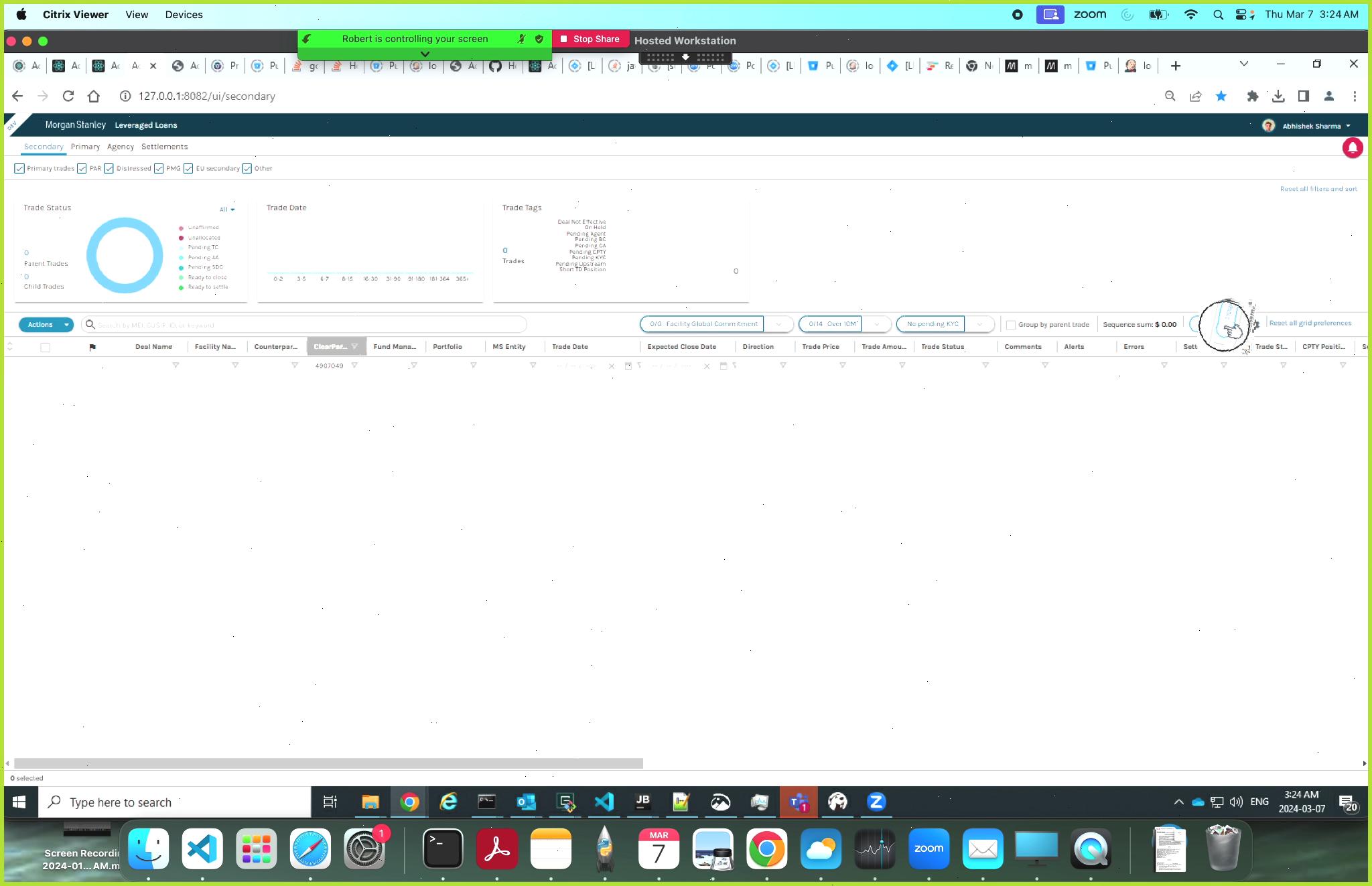1372x886 pixels.
Task: Open Internet Explorer in Windows taskbar
Action: pos(448,802)
